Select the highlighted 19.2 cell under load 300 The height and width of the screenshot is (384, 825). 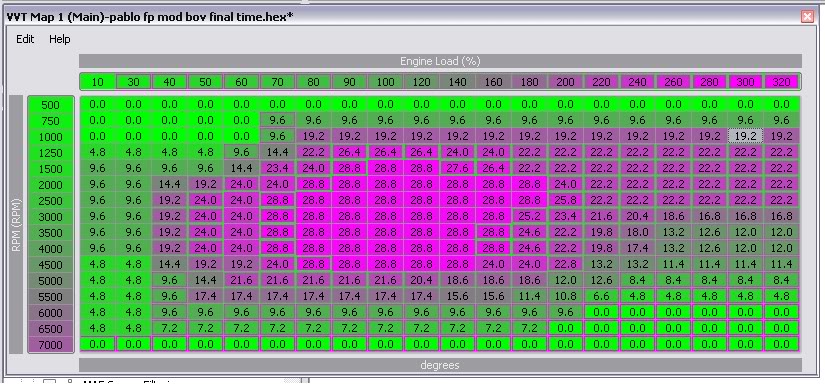(745, 136)
